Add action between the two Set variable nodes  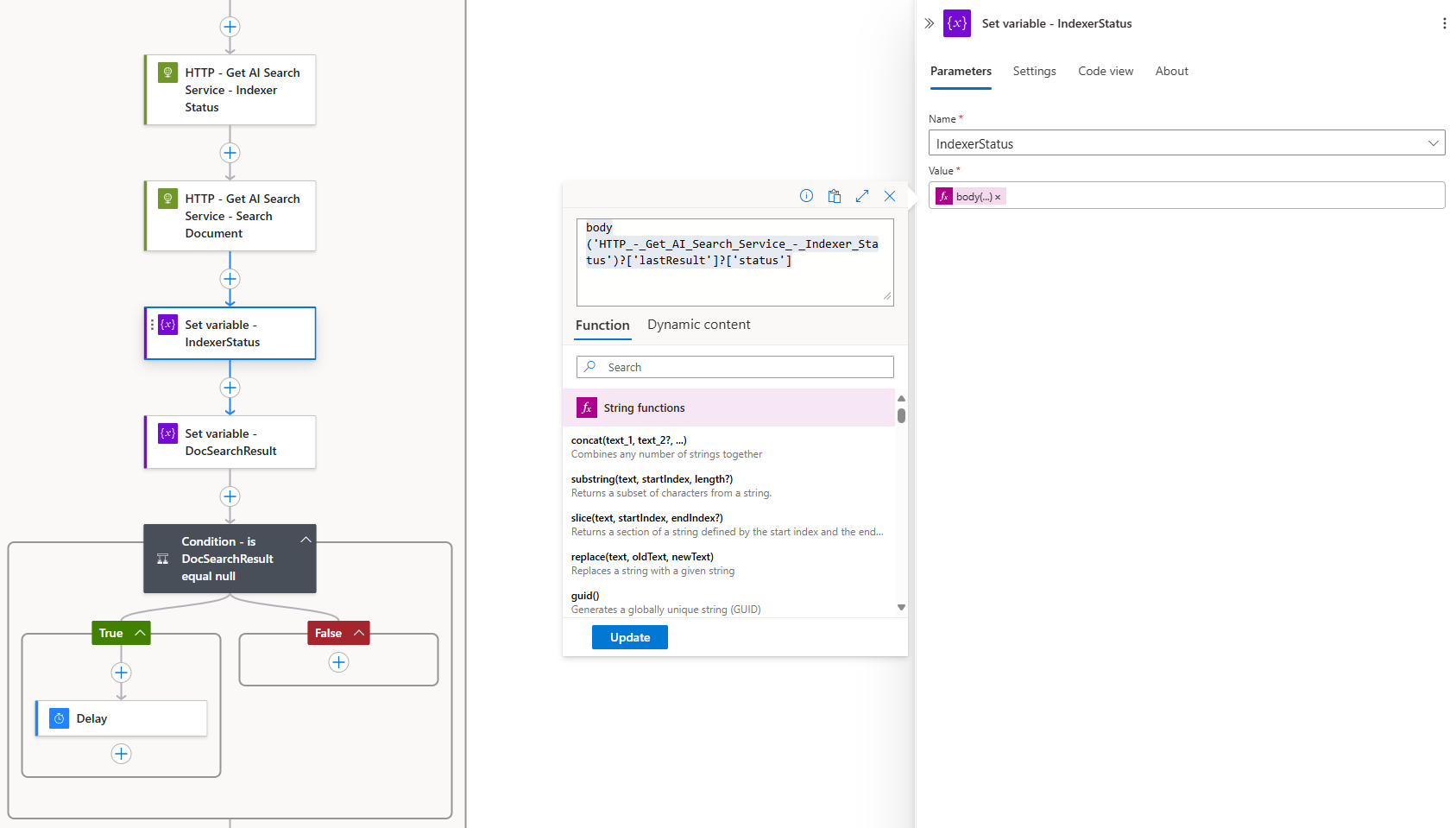(230, 388)
